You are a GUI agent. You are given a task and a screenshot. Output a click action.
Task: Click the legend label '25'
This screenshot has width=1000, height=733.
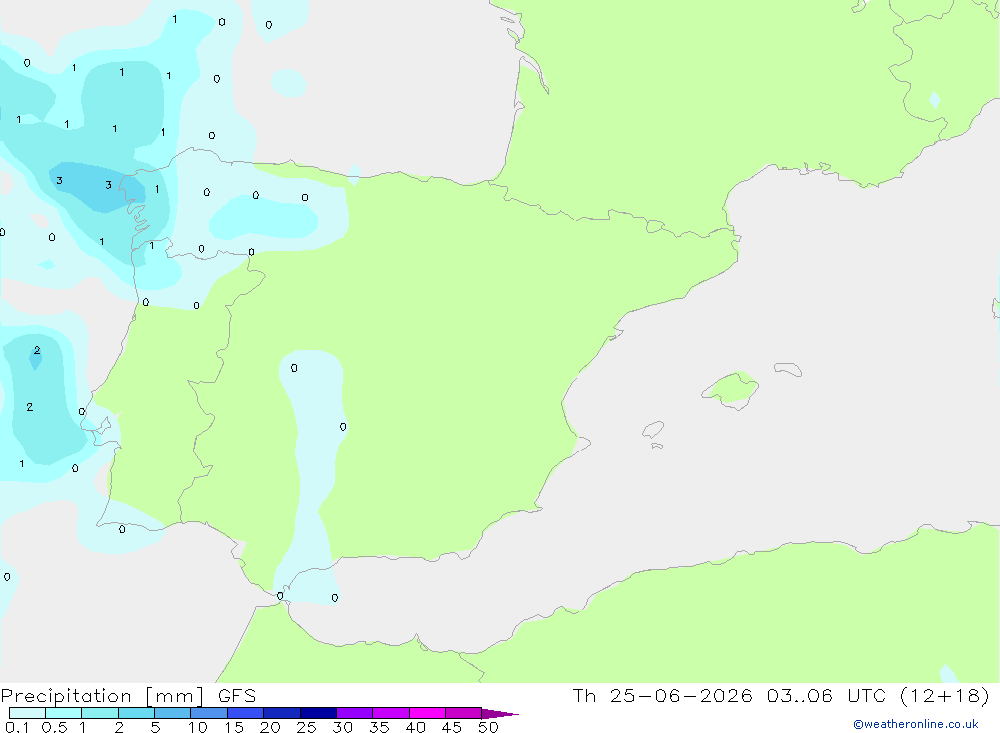point(307,727)
